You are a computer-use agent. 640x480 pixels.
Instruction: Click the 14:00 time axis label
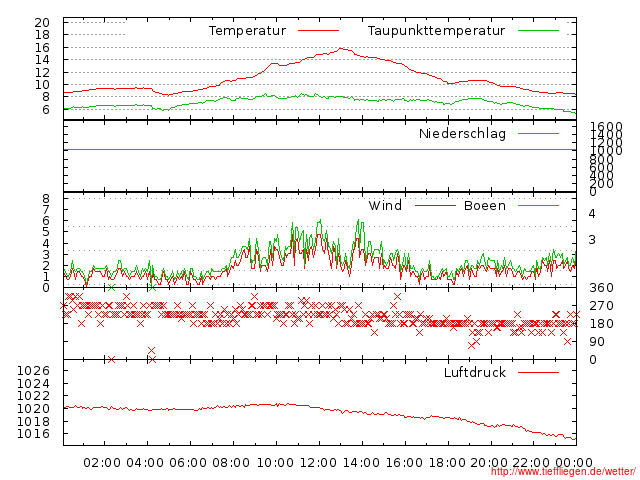(x=361, y=463)
